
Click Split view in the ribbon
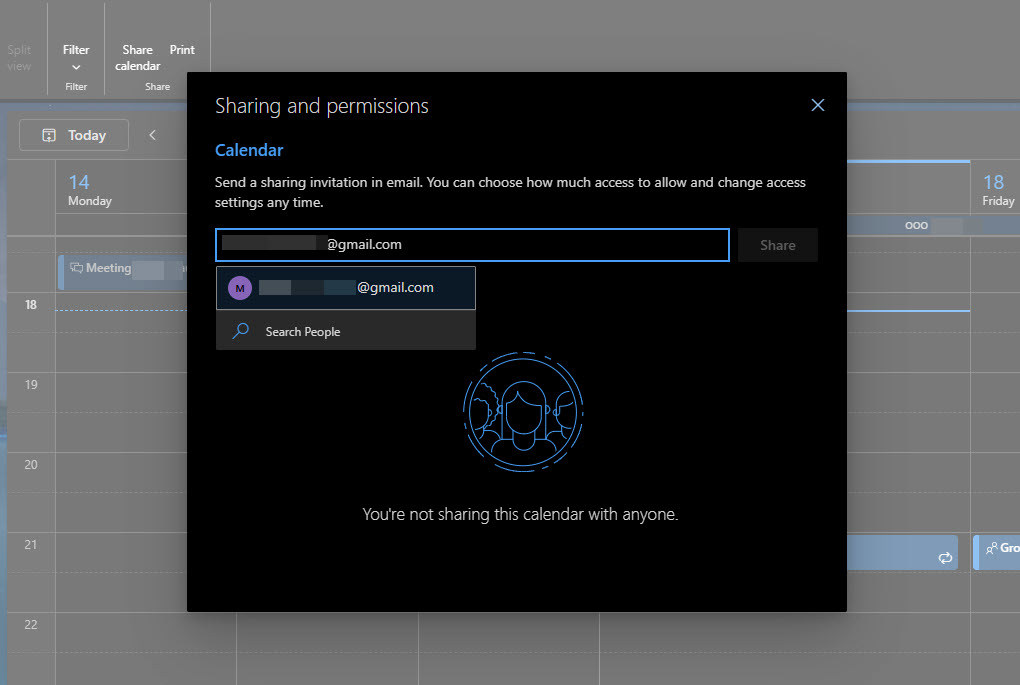(19, 57)
